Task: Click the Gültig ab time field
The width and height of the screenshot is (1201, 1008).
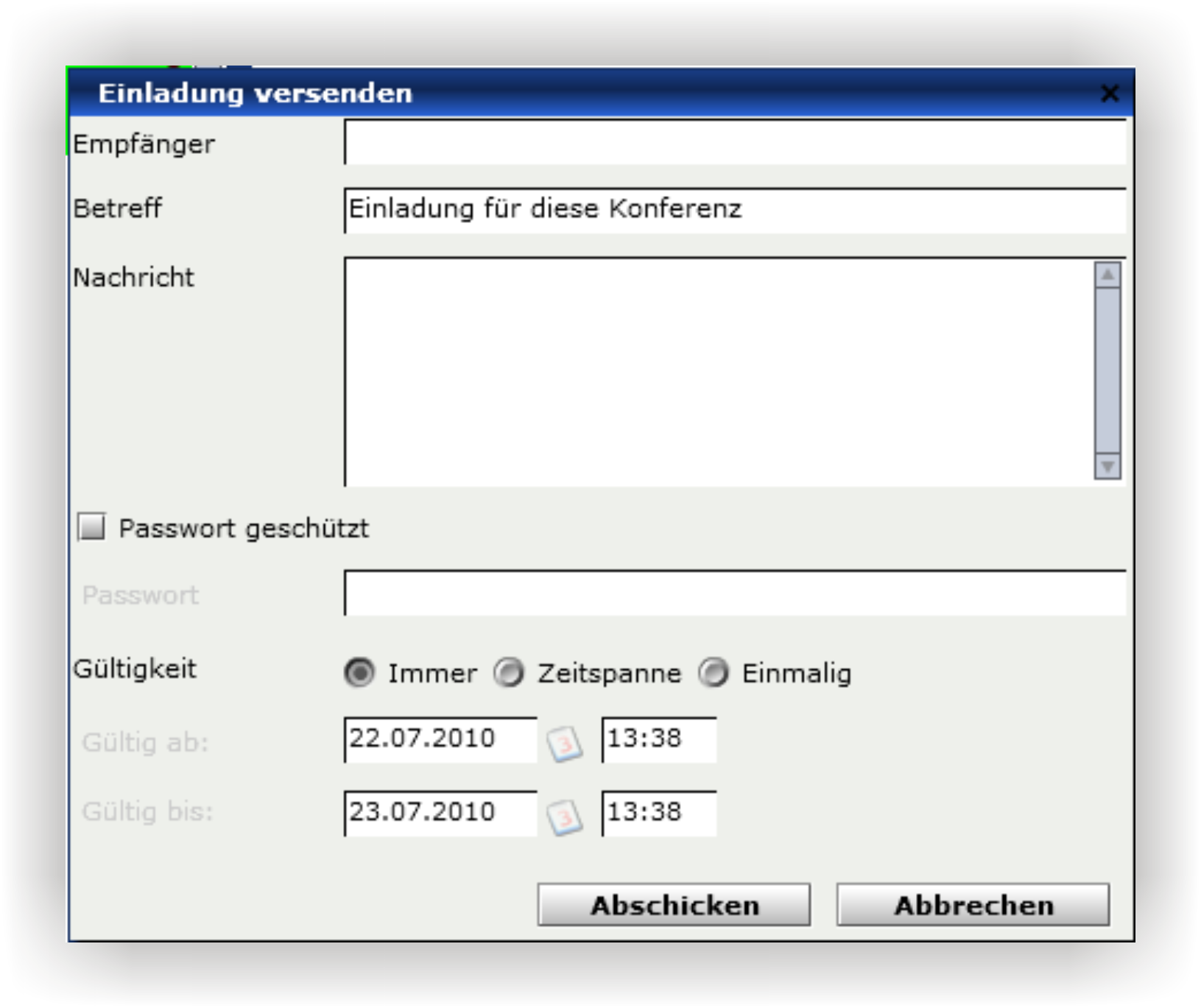Action: (659, 739)
